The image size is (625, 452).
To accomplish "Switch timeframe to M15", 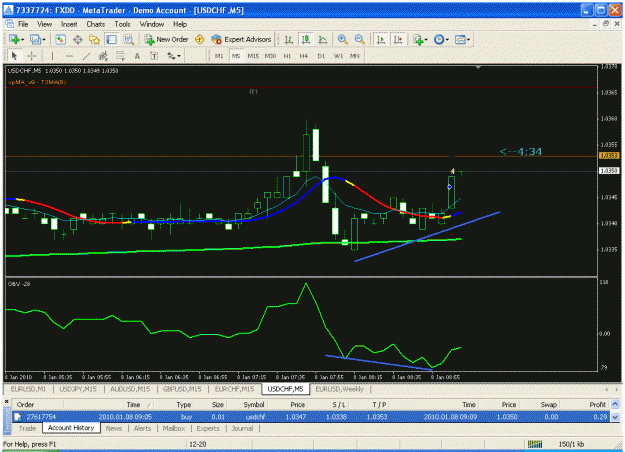I will click(253, 56).
